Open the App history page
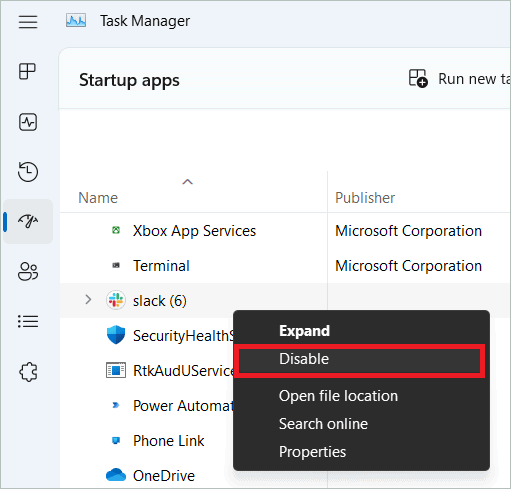Image resolution: width=511 pixels, height=489 pixels. click(28, 172)
